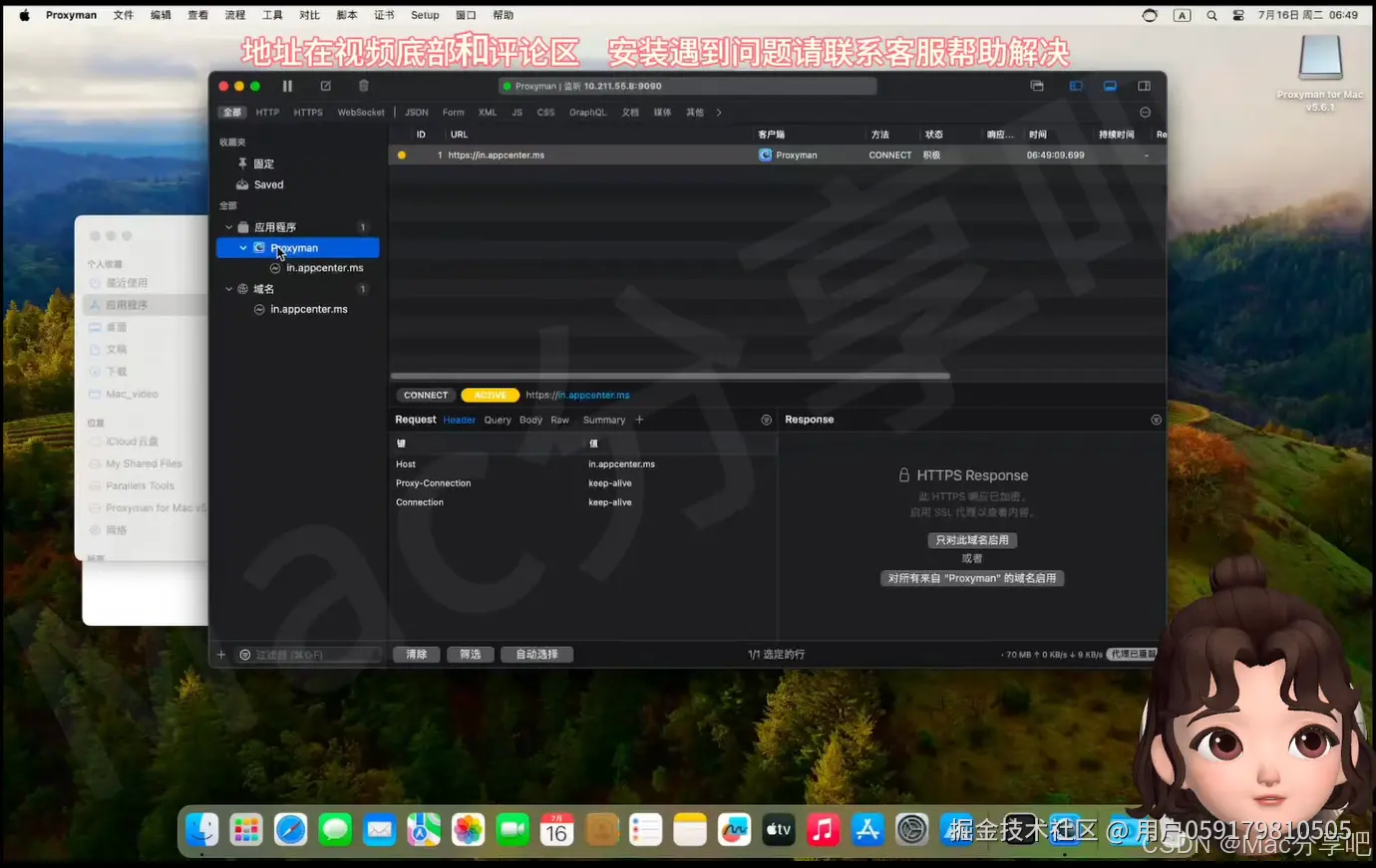Image resolution: width=1376 pixels, height=868 pixels.
Task: Select the 全部 filter tab
Action: pyautogui.click(x=232, y=113)
